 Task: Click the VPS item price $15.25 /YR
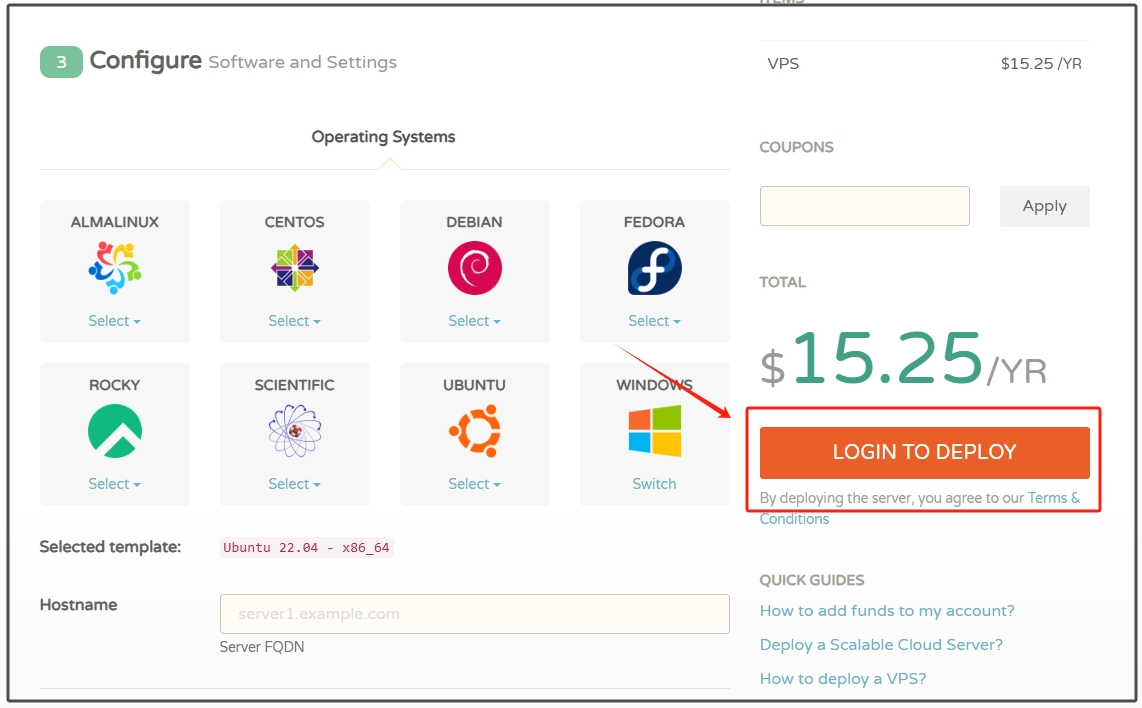[x=1041, y=64]
